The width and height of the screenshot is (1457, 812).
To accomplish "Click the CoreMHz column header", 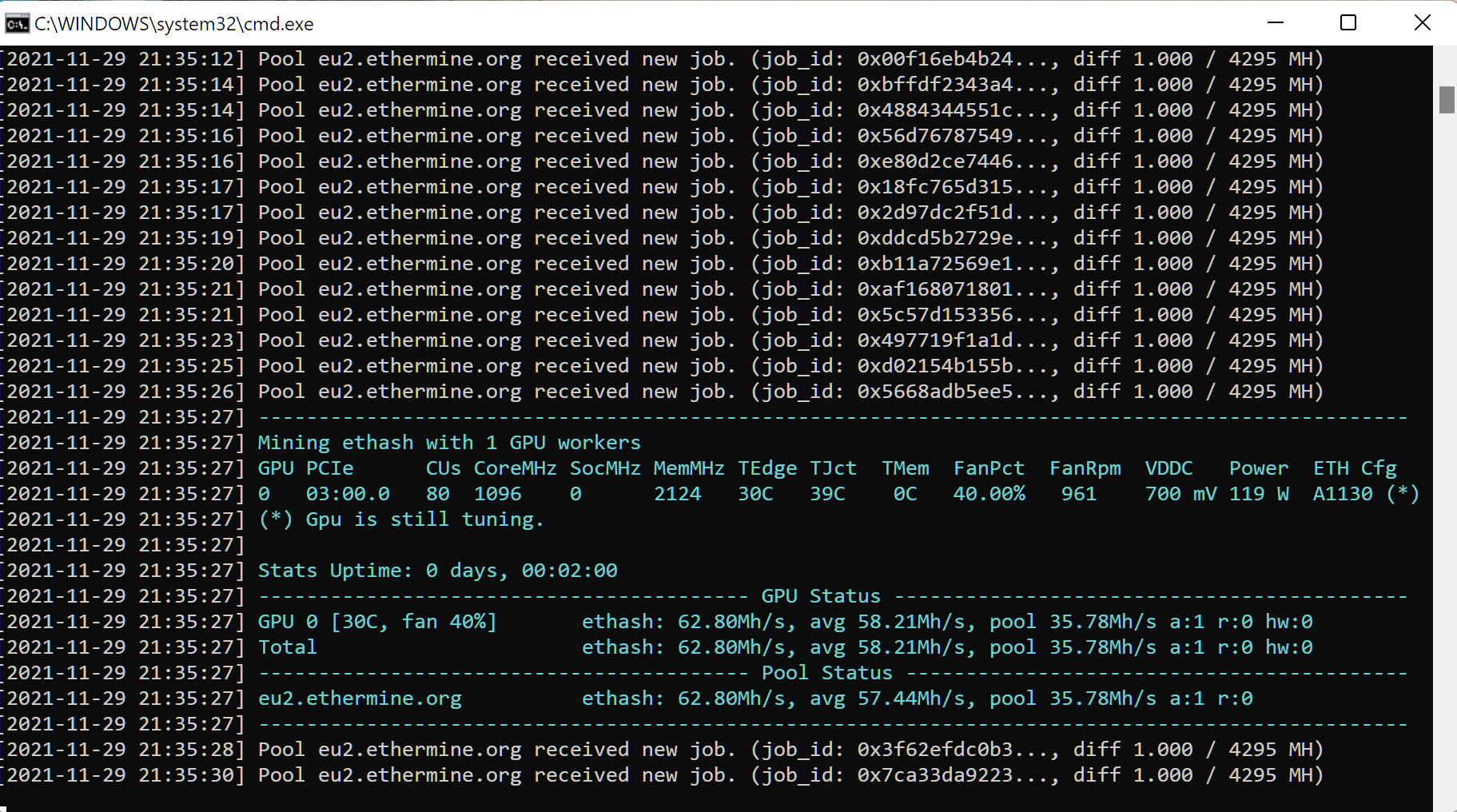I will (516, 468).
